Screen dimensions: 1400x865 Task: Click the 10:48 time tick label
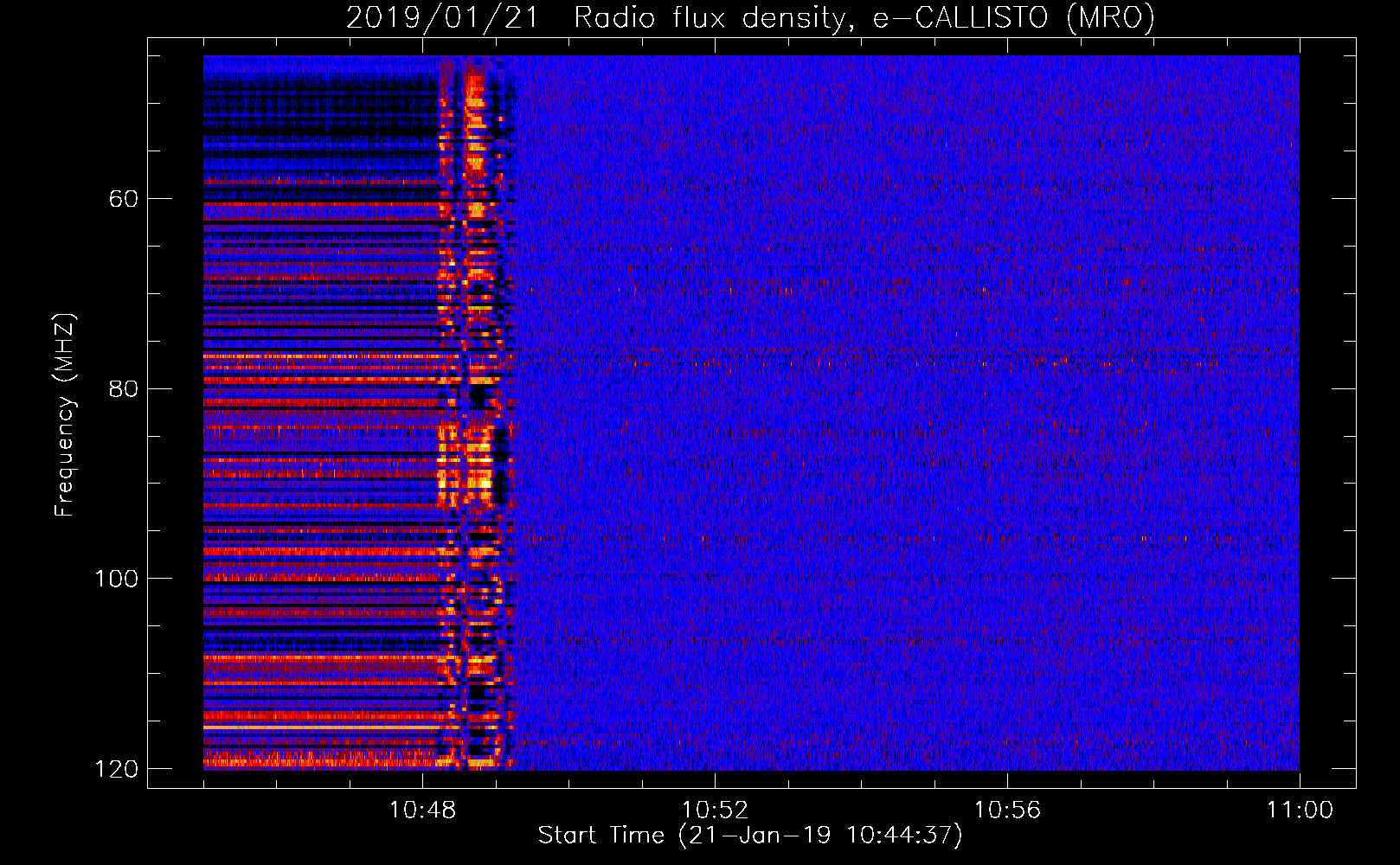tap(422, 811)
